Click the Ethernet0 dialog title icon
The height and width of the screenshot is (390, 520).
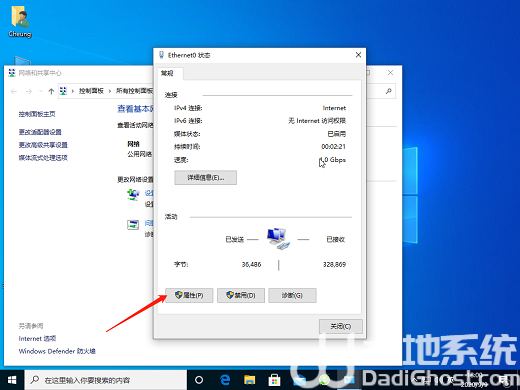[x=162, y=55]
